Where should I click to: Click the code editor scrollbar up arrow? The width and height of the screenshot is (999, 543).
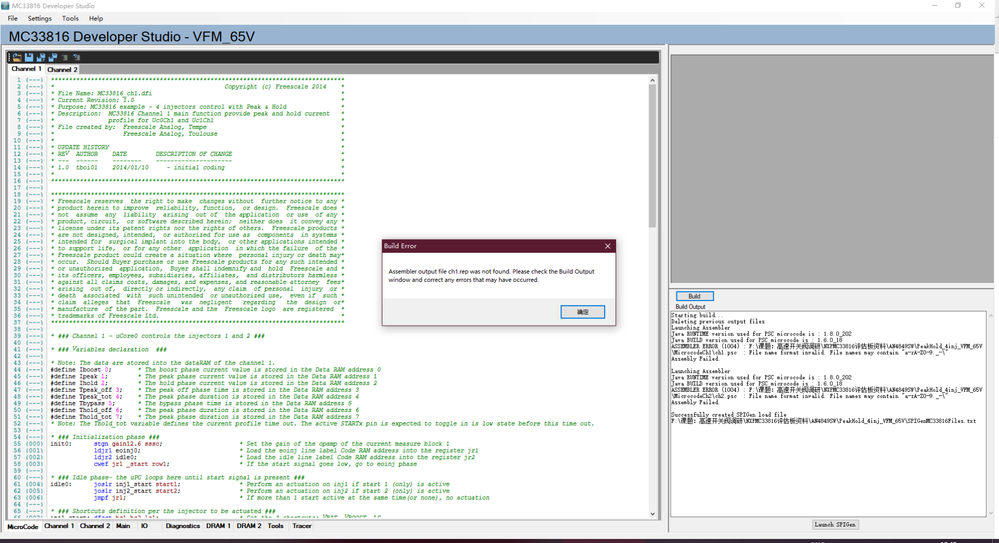(652, 80)
